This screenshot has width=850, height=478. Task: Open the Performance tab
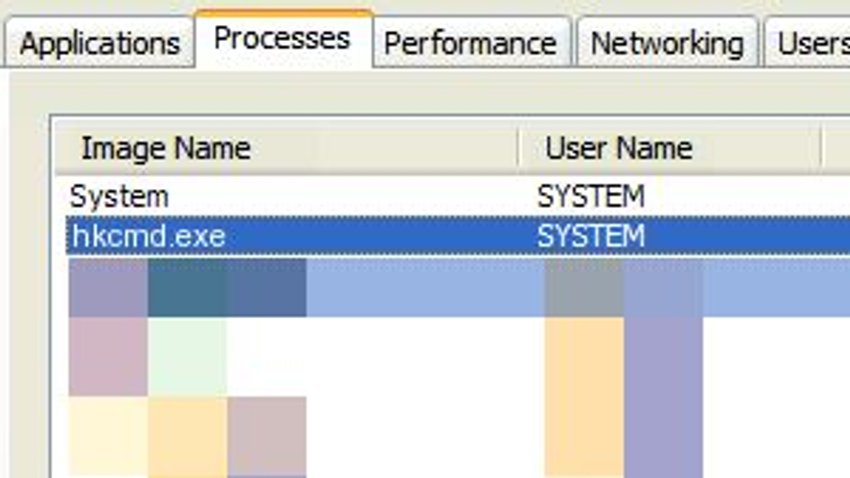[470, 44]
